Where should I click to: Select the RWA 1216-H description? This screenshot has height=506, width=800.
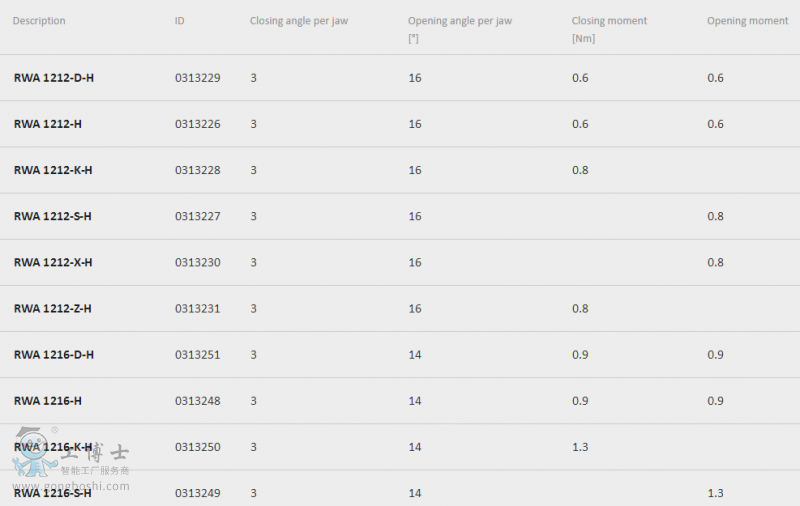click(x=47, y=401)
